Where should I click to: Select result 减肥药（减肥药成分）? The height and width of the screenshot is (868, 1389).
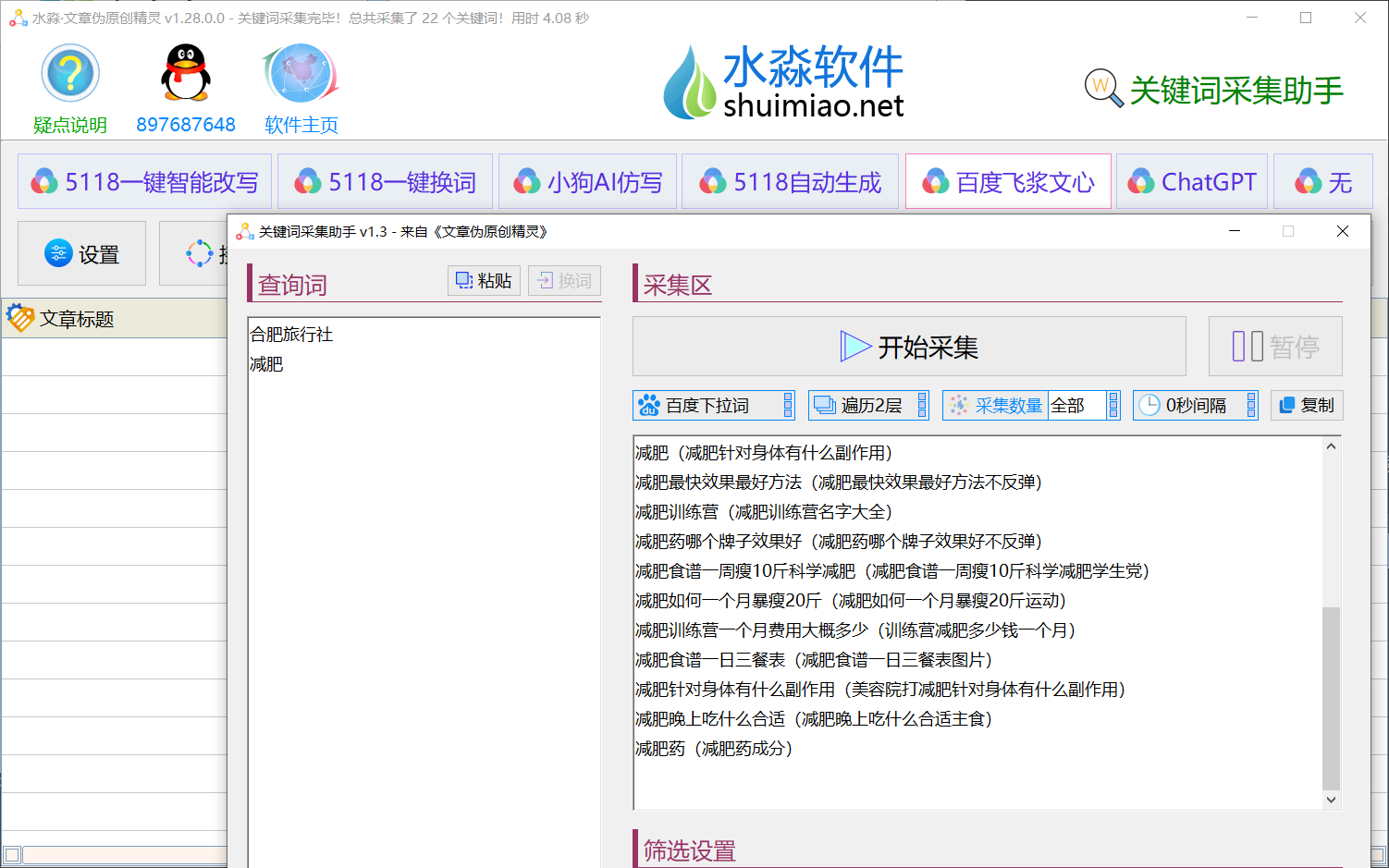click(x=714, y=749)
